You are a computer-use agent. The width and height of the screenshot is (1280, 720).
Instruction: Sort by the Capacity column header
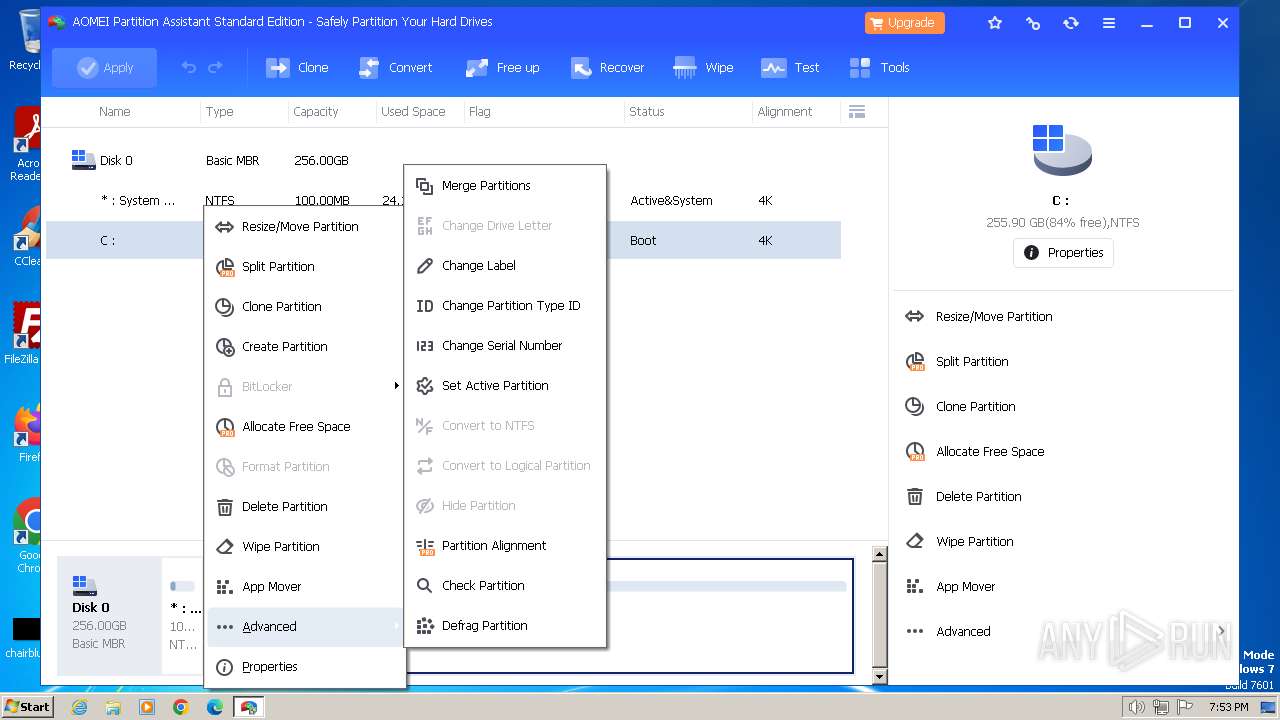point(316,112)
